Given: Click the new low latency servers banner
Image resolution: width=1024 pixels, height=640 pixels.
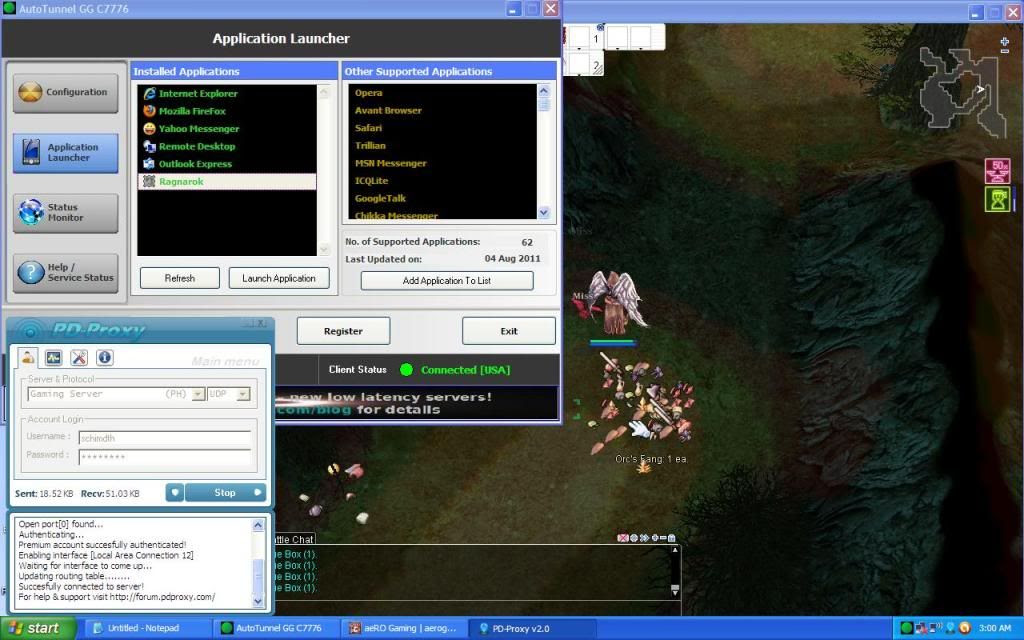Looking at the screenshot, I should point(417,403).
